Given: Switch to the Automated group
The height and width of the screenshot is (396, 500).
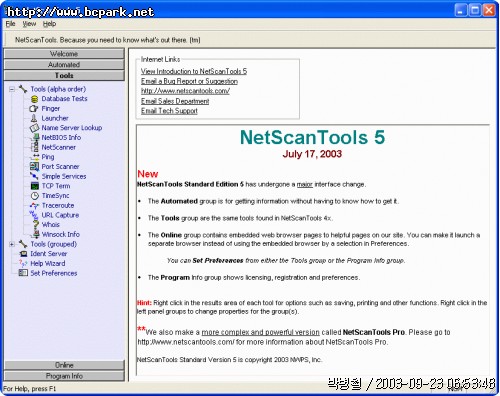Looking at the screenshot, I should (64, 64).
